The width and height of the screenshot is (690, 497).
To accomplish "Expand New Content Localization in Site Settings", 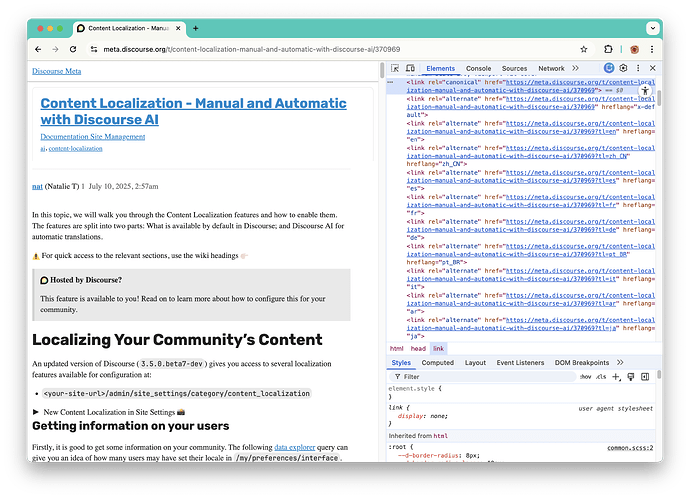I will click(x=109, y=412).
